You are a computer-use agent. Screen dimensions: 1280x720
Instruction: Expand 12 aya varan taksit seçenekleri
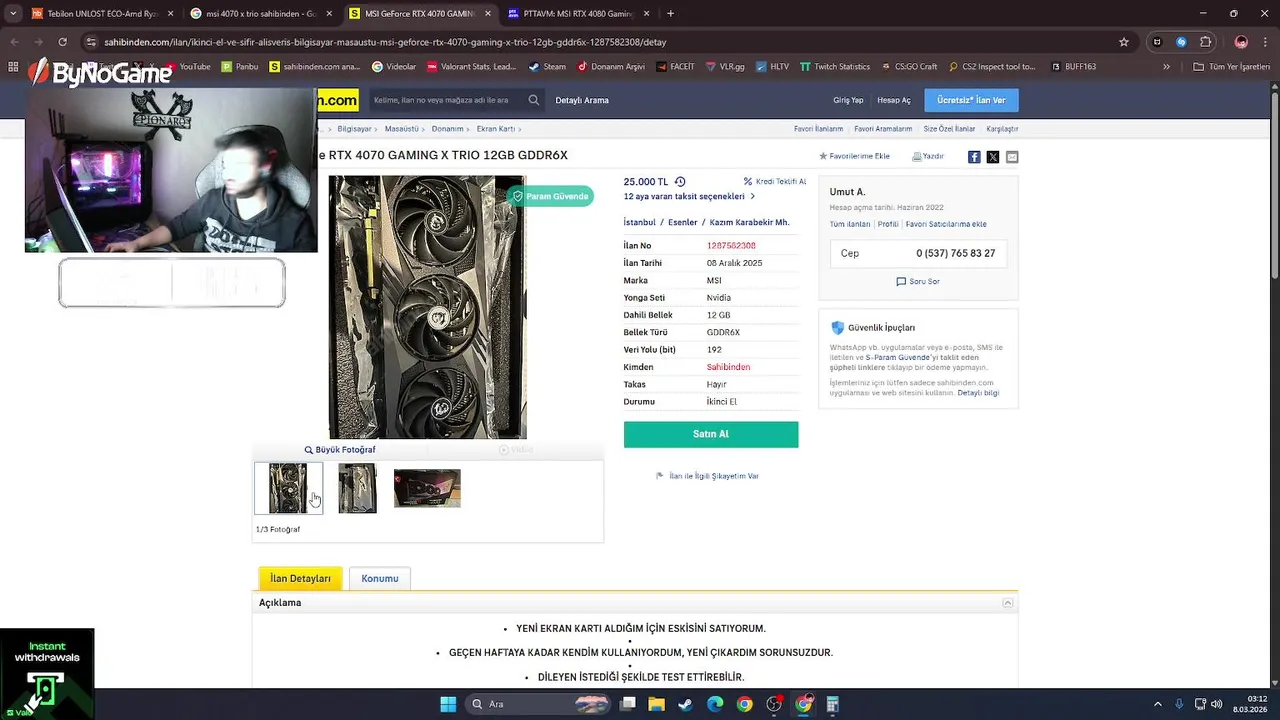tap(689, 197)
